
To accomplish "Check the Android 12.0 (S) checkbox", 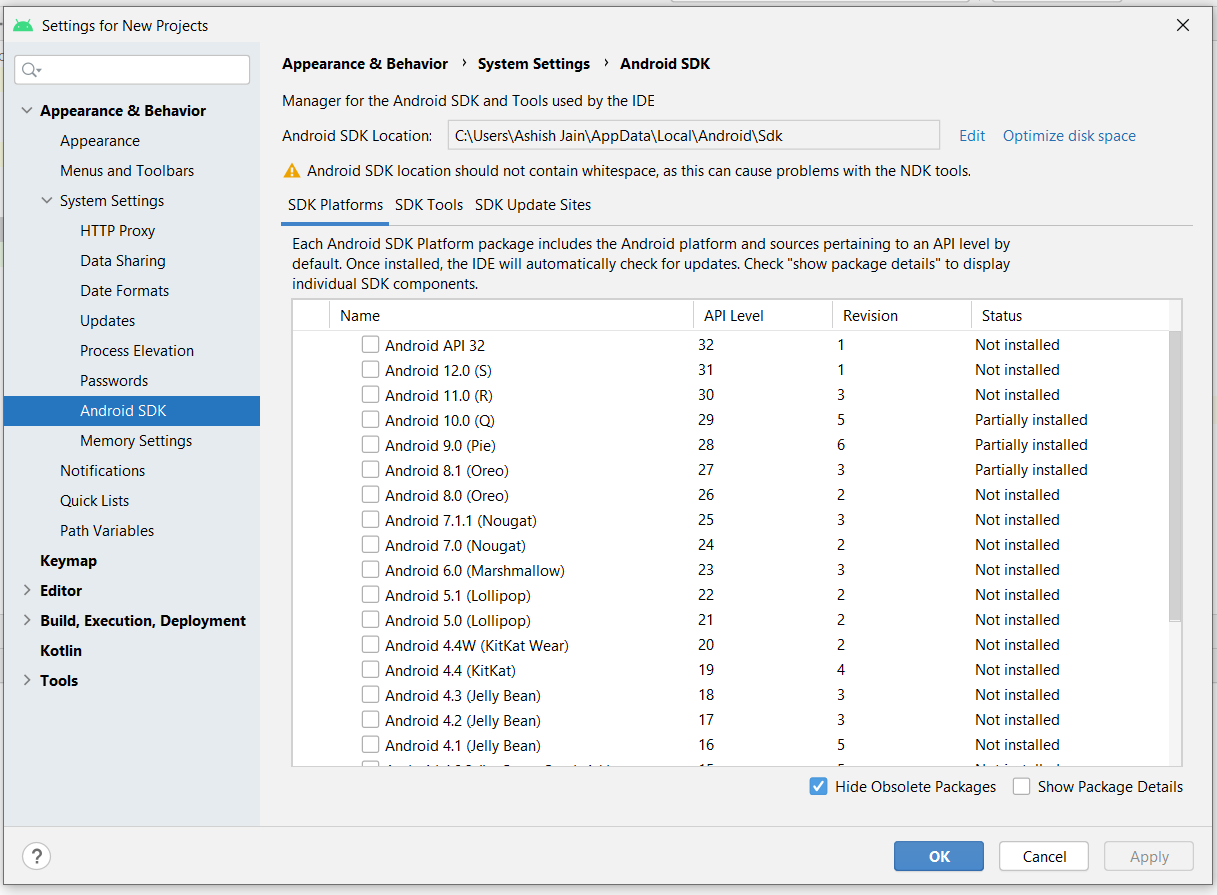I will (x=371, y=370).
